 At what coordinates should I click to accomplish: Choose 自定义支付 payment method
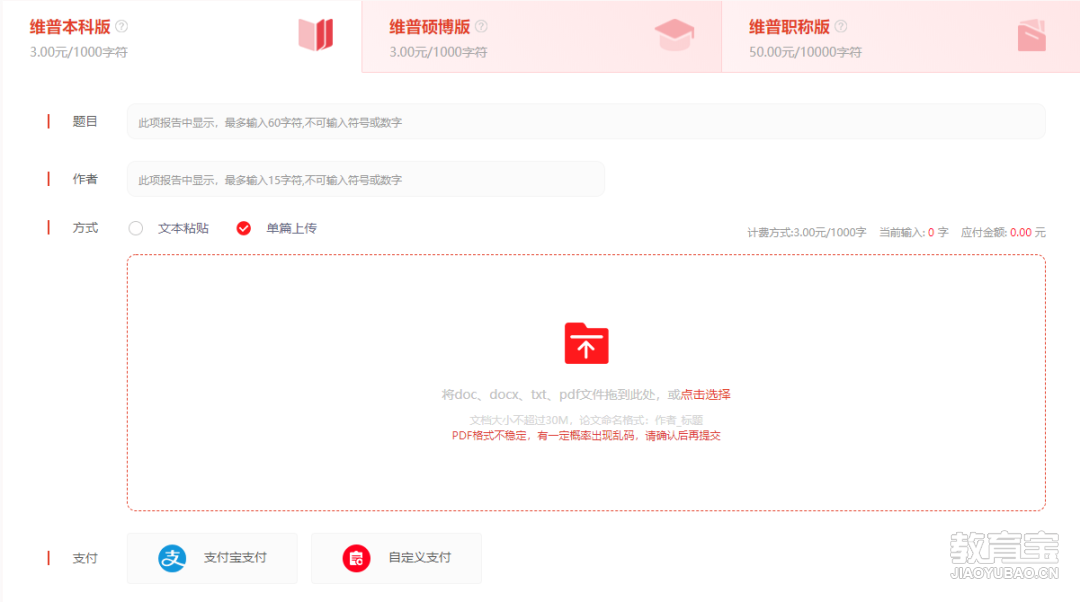tap(396, 558)
